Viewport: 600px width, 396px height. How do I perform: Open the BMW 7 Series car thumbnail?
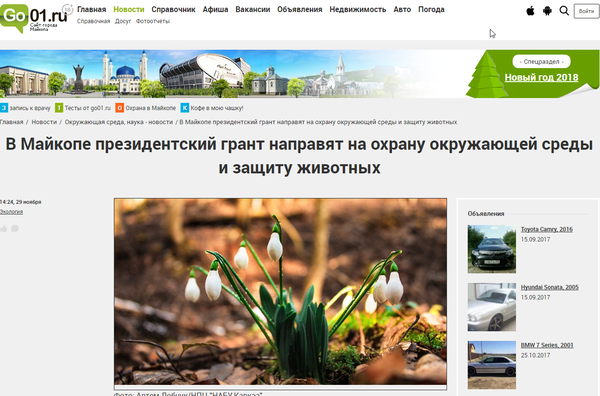point(492,365)
